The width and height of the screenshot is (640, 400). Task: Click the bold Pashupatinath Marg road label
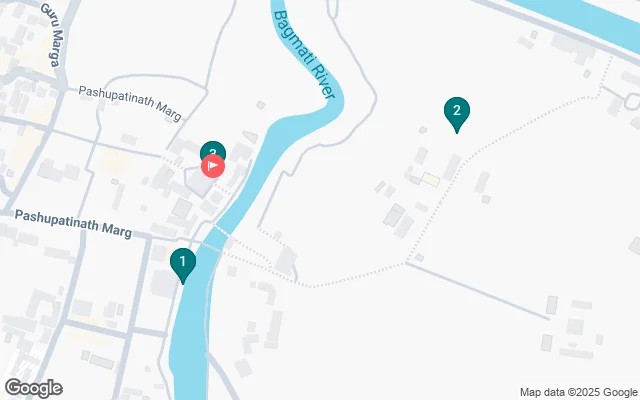[x=73, y=224]
